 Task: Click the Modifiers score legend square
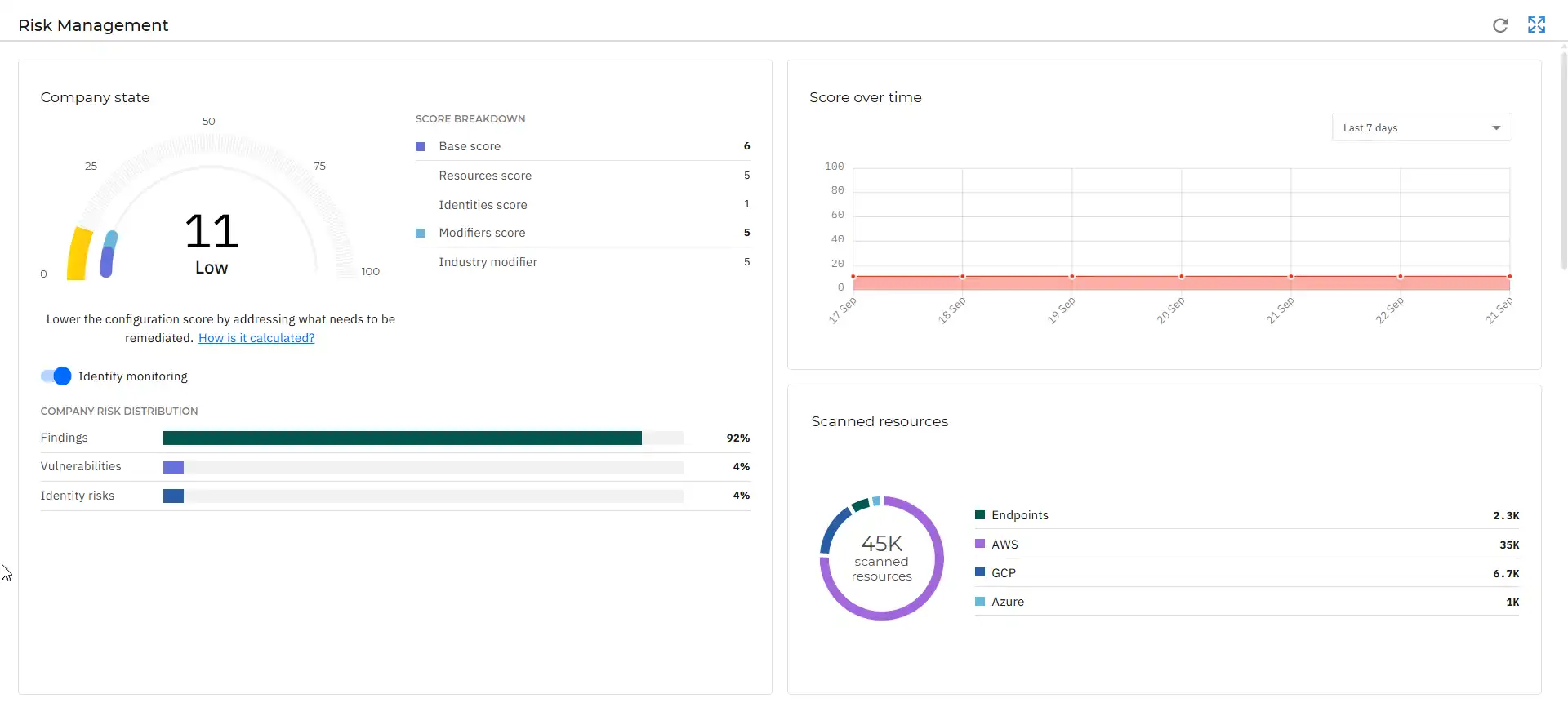[421, 234]
